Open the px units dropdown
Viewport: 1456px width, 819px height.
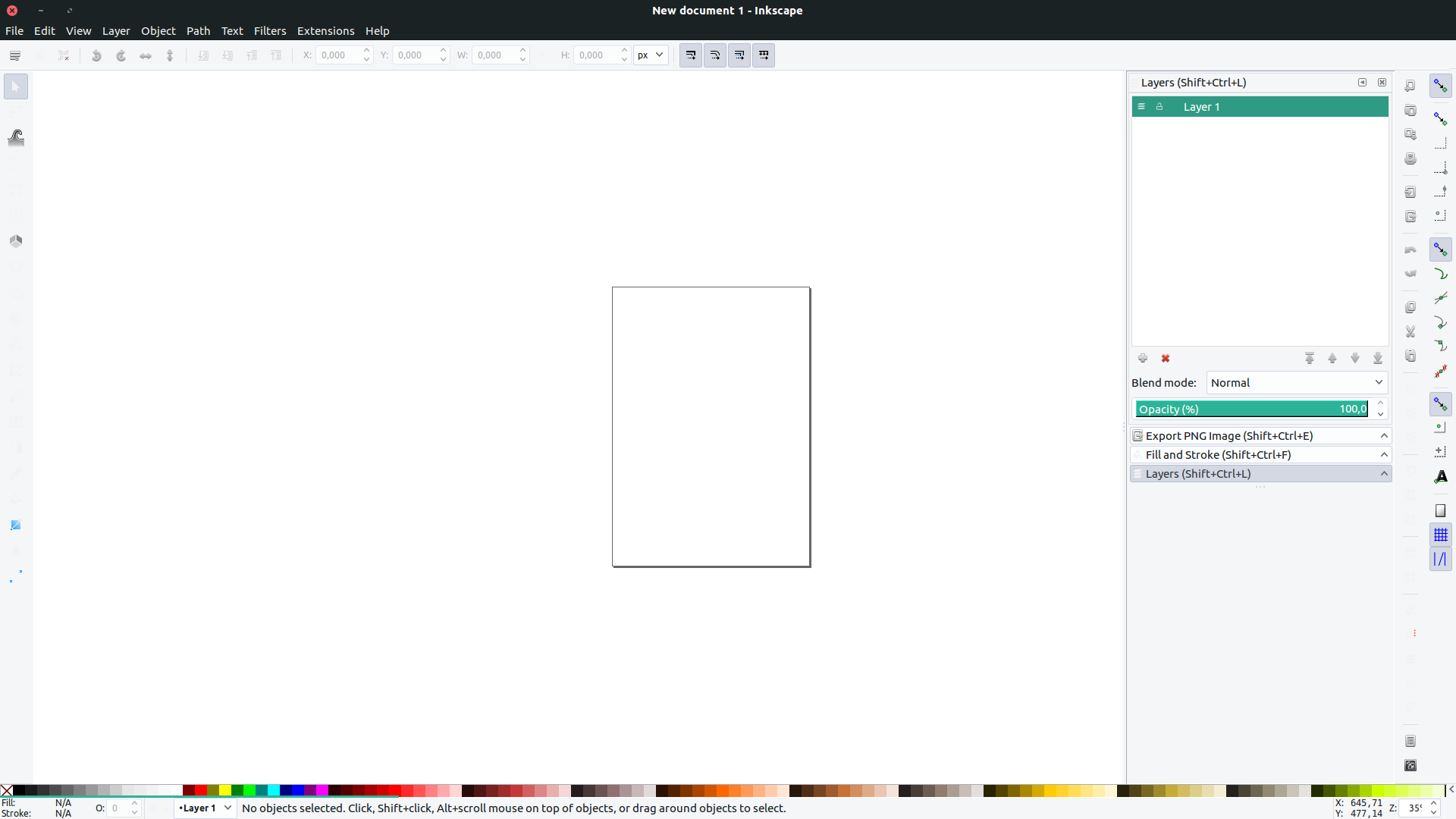(x=651, y=55)
